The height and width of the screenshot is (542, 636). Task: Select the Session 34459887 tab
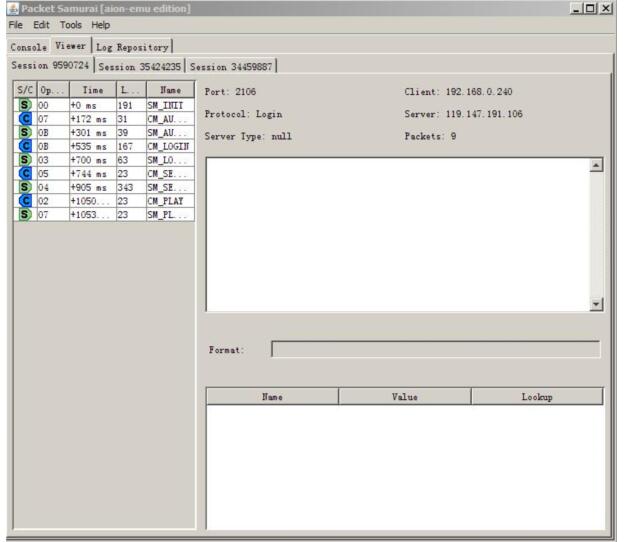231,67
